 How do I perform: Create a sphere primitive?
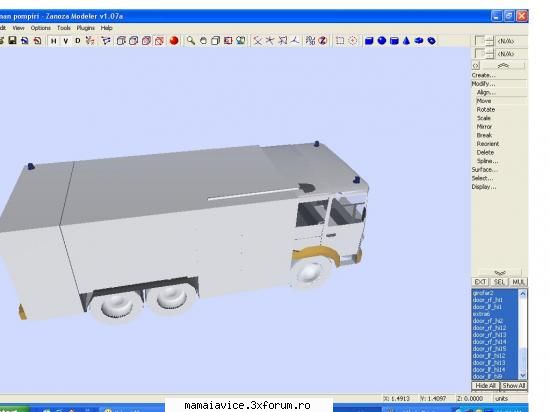[x=382, y=41]
